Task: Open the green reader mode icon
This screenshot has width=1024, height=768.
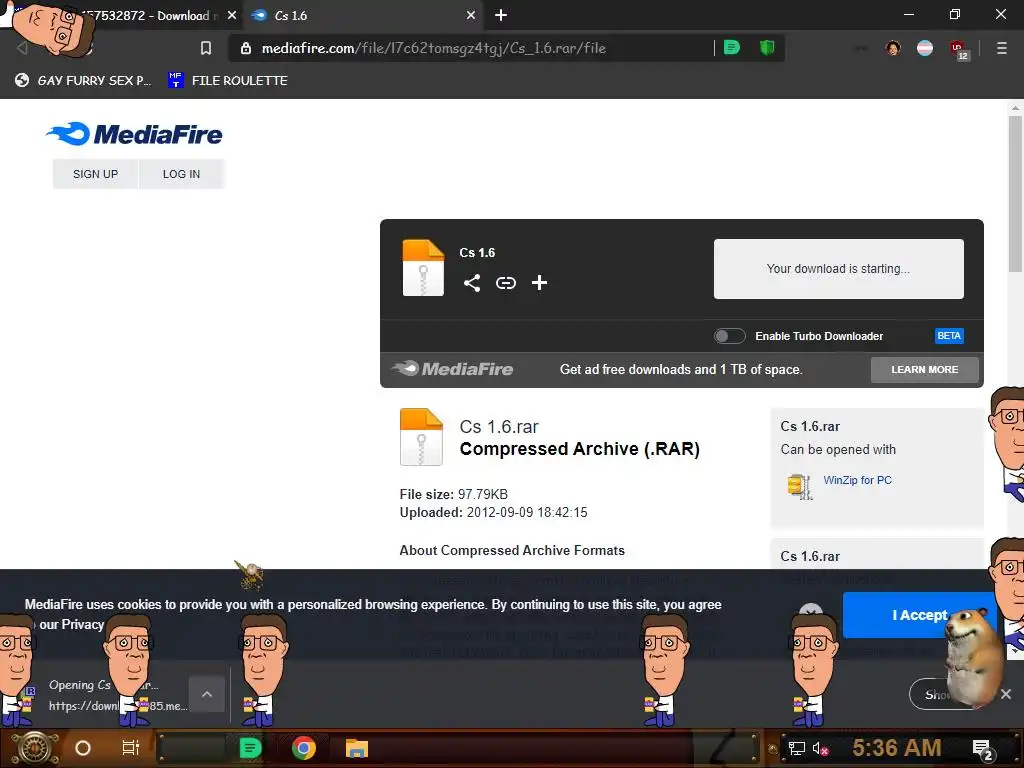Action: 732,47
